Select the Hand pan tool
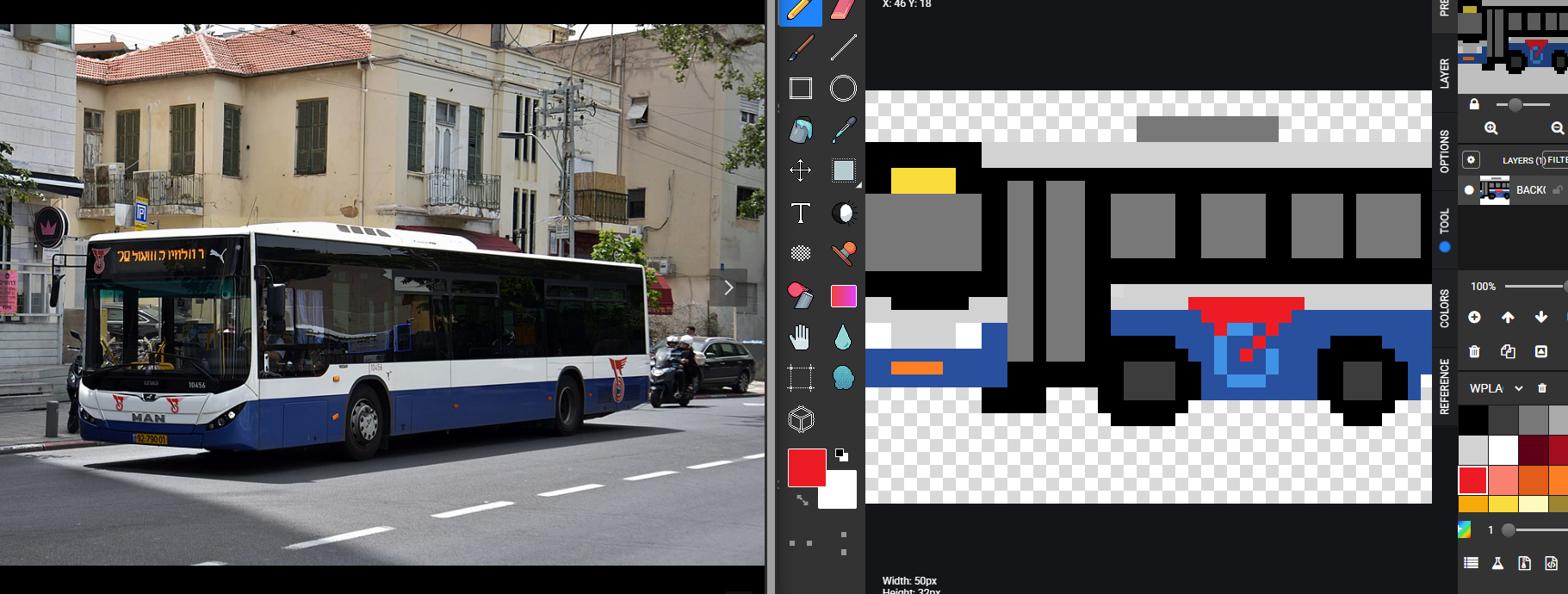The image size is (1568, 594). (x=801, y=337)
